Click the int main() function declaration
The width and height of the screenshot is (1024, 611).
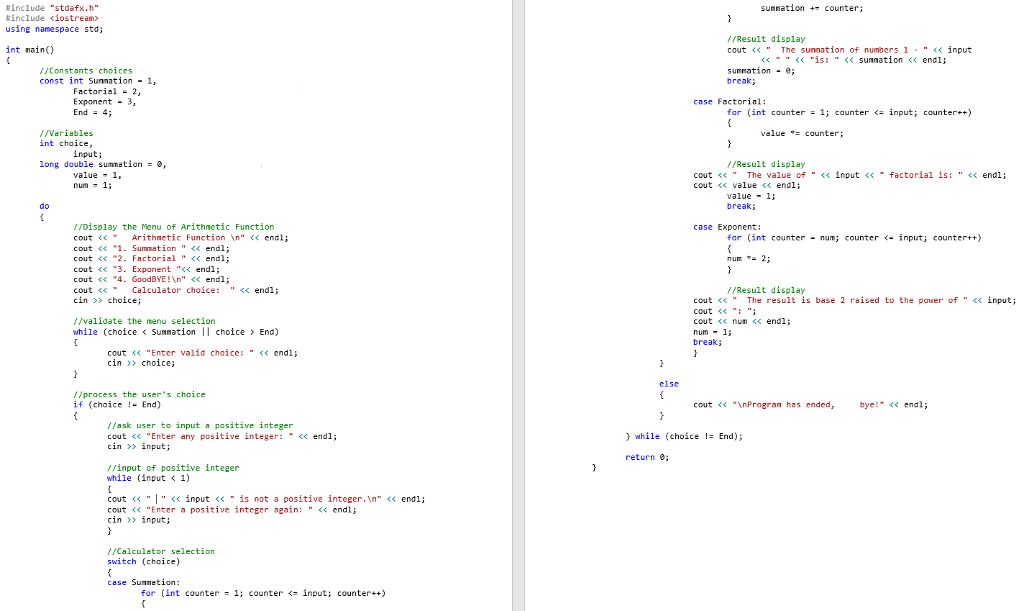click(x=27, y=49)
